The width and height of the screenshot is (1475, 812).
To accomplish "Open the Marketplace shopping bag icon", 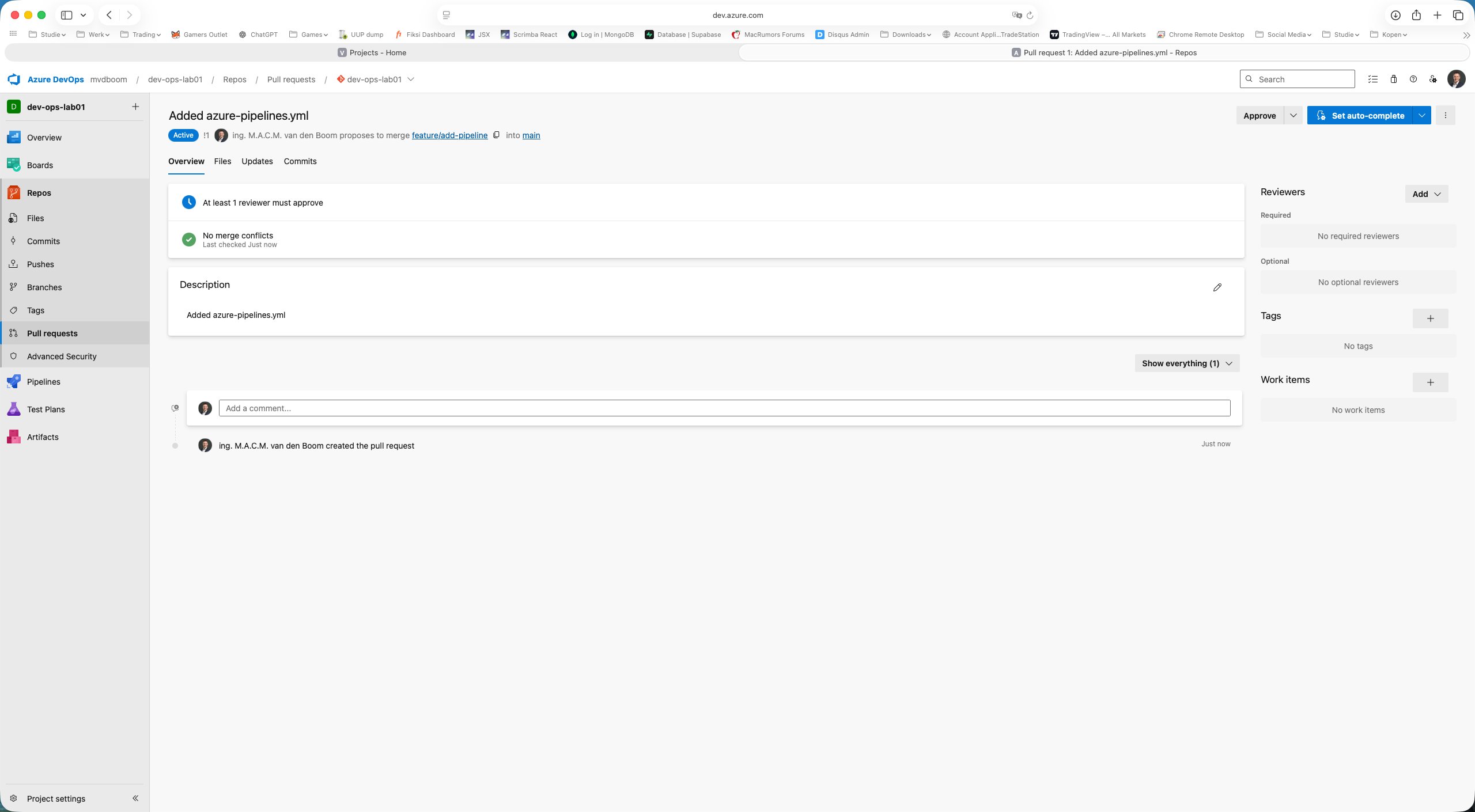I will coord(1393,79).
